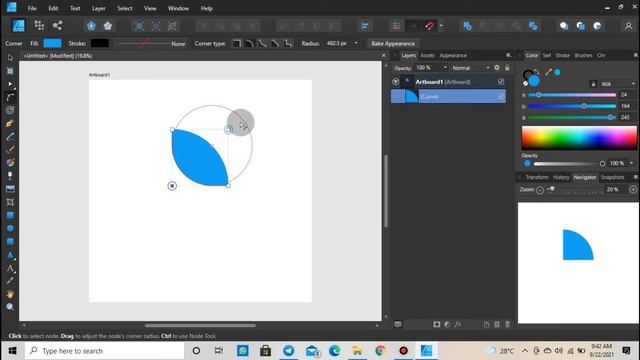This screenshot has width=640, height=360.
Task: Click the Alignment toolbar icon
Action: (365, 26)
